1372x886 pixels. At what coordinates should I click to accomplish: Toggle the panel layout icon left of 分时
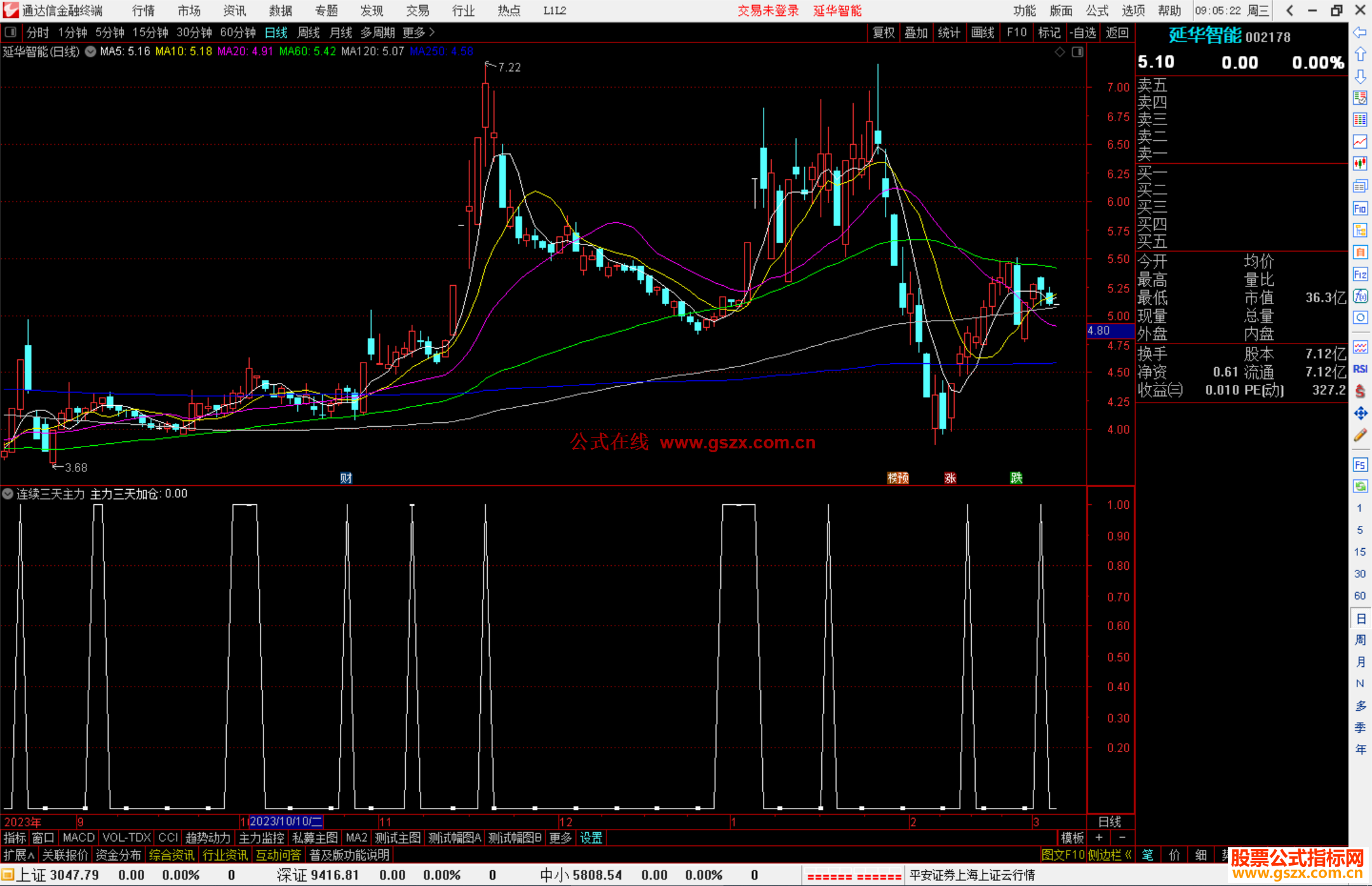pyautogui.click(x=11, y=32)
